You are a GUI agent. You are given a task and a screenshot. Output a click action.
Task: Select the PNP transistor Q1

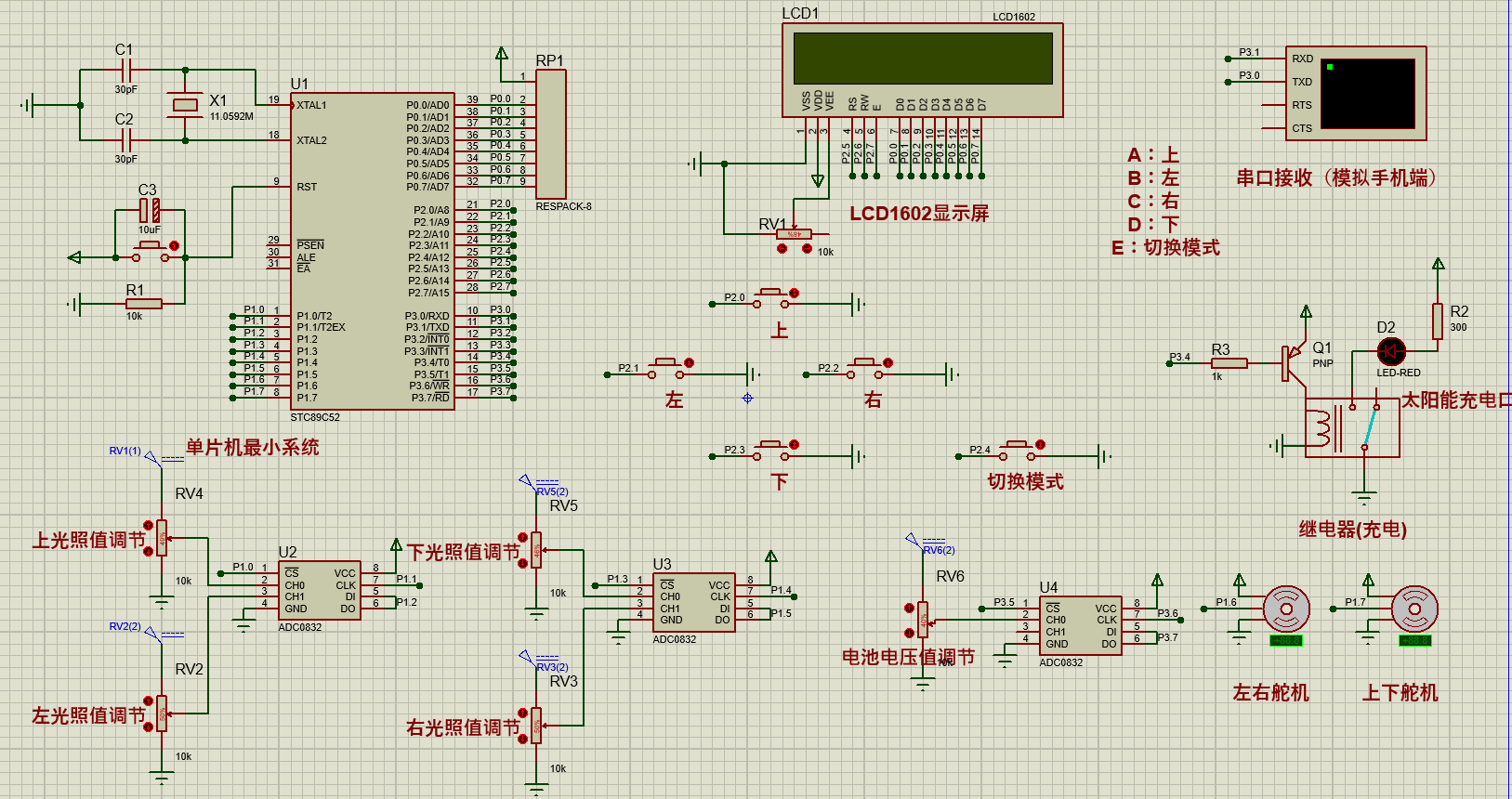click(1293, 360)
